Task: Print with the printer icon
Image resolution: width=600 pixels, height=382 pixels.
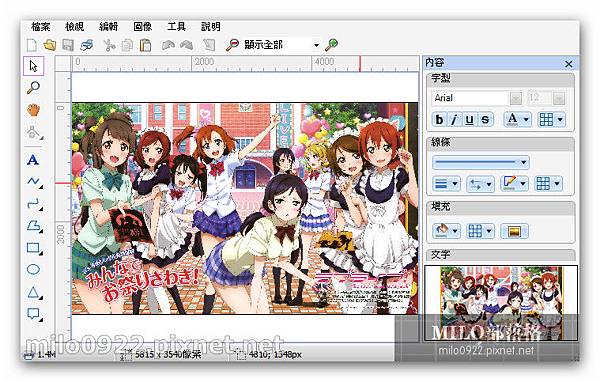Action: tap(87, 45)
